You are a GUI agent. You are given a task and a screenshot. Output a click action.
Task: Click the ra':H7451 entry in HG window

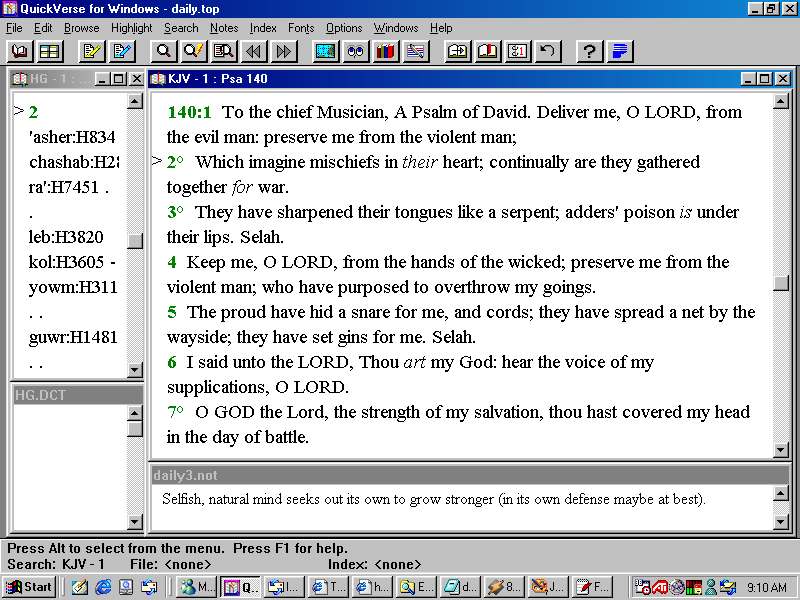coord(64,187)
